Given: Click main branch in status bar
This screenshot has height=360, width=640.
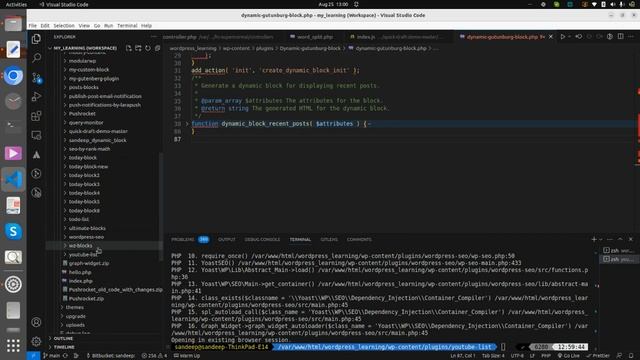Looking at the screenshot, I should pos(51,356).
